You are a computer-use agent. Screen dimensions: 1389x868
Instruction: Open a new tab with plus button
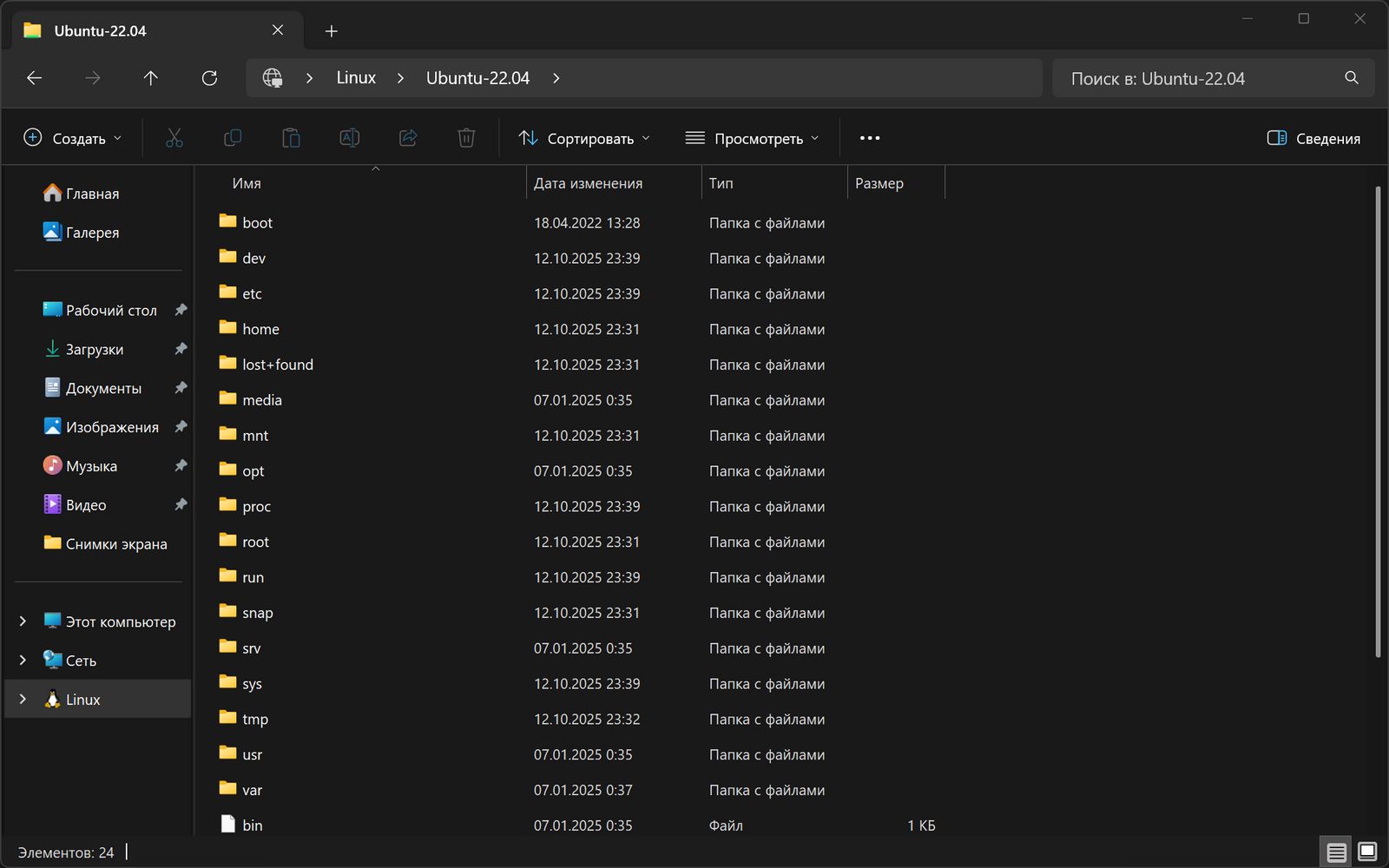pos(331,31)
